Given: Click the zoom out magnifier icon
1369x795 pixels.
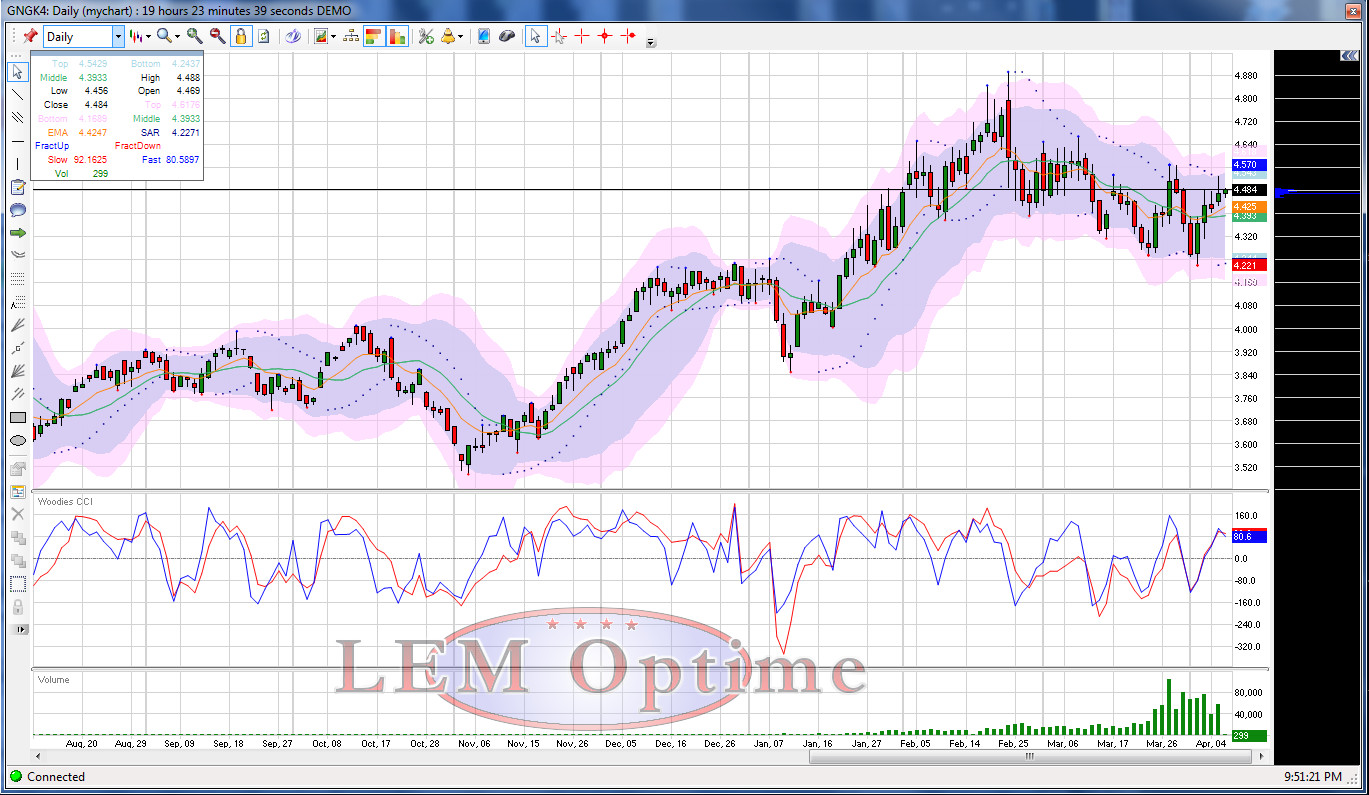Looking at the screenshot, I should tap(217, 36).
